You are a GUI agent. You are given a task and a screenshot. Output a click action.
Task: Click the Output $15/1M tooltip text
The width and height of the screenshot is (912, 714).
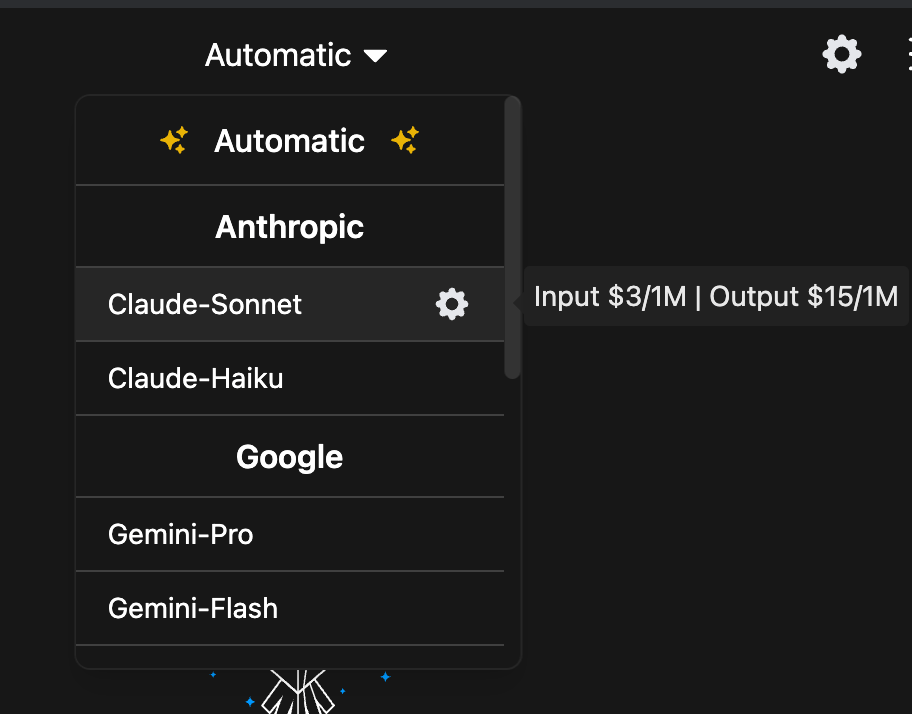point(804,297)
